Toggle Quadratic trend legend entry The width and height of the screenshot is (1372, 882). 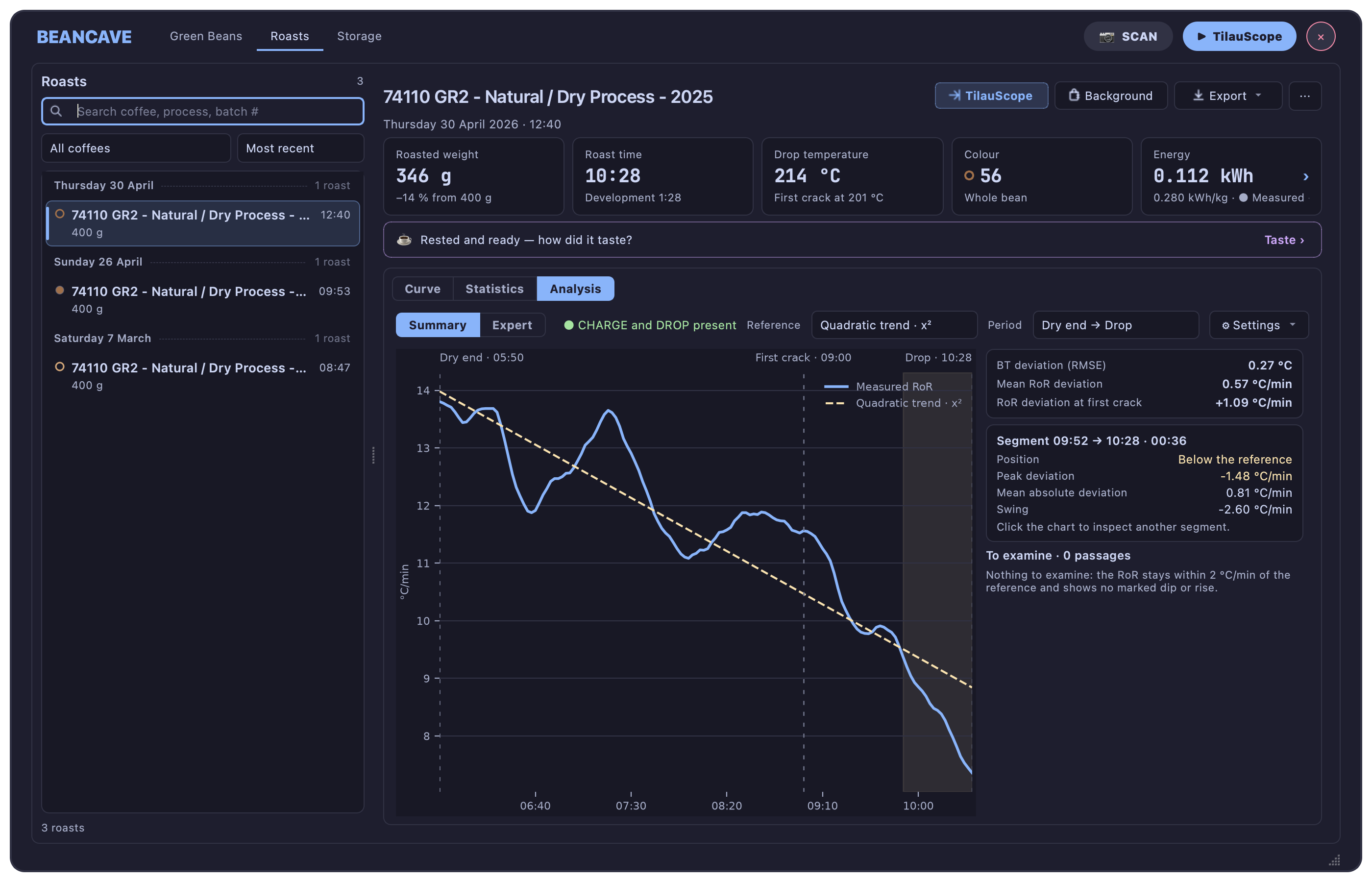tap(893, 403)
